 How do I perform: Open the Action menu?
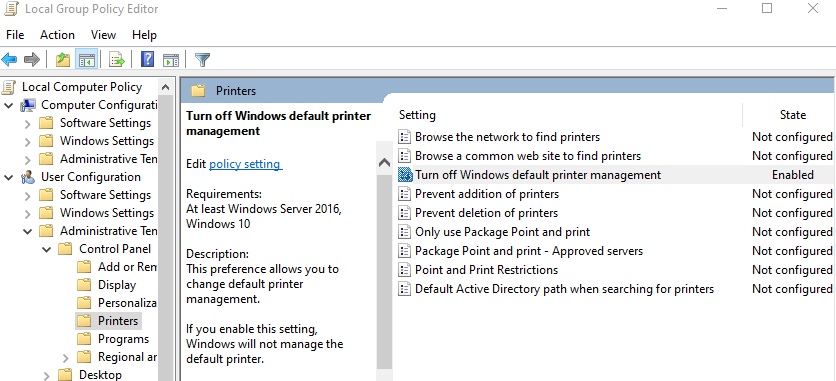[x=57, y=35]
